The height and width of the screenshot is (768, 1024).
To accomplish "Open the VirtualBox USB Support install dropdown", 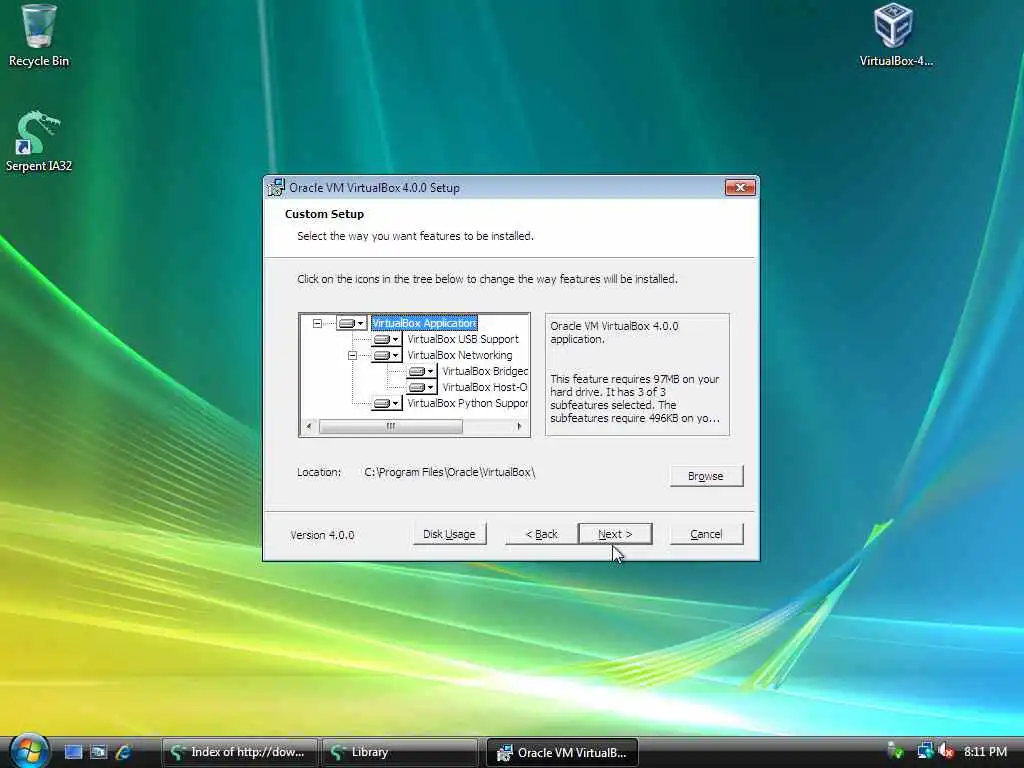I will tap(387, 340).
